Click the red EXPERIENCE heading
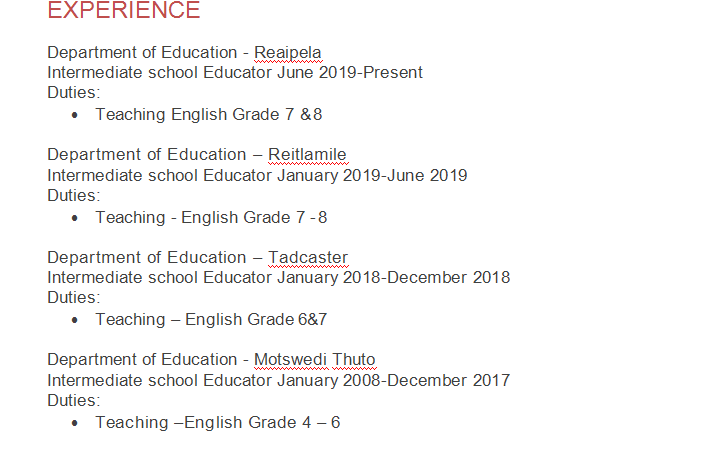Screen dimensions: 725x454 tap(123, 11)
